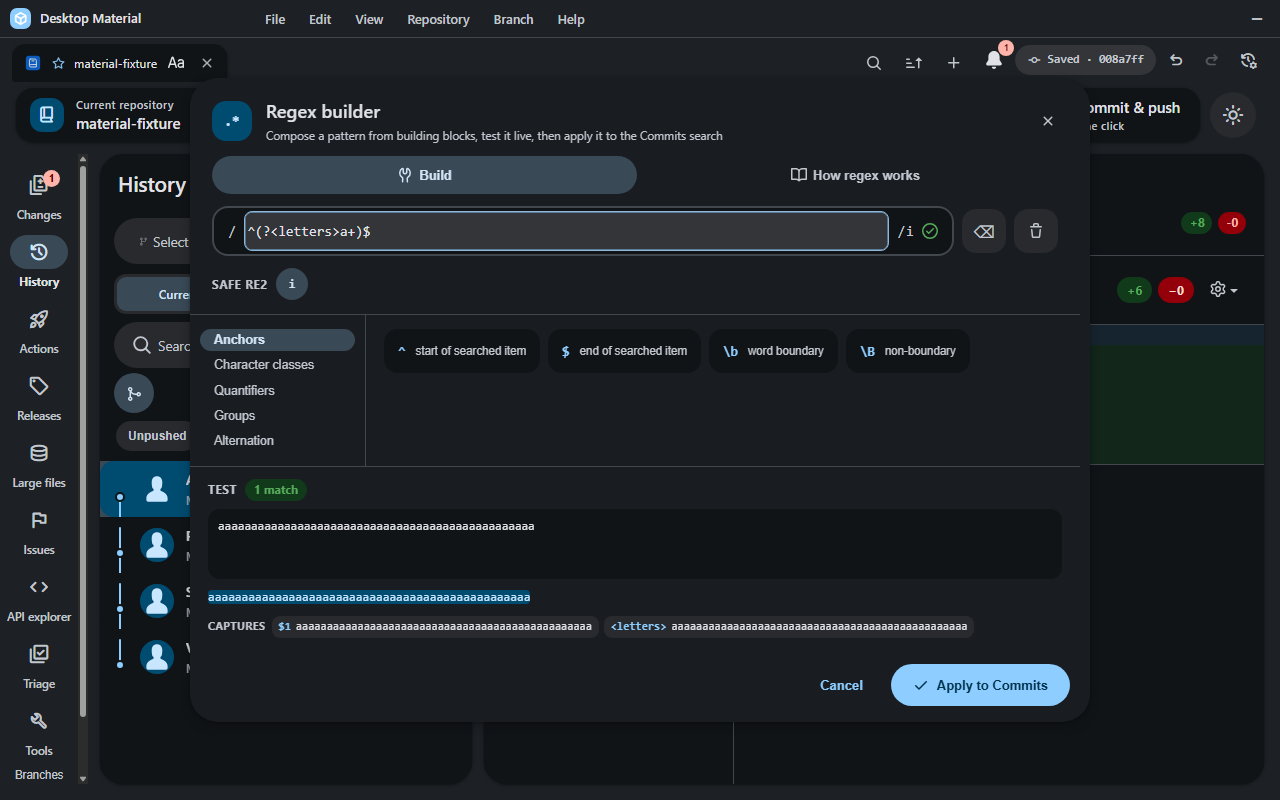Click the plus icon in the top toolbar
Viewport: 1280px width, 800px height.
[954, 62]
